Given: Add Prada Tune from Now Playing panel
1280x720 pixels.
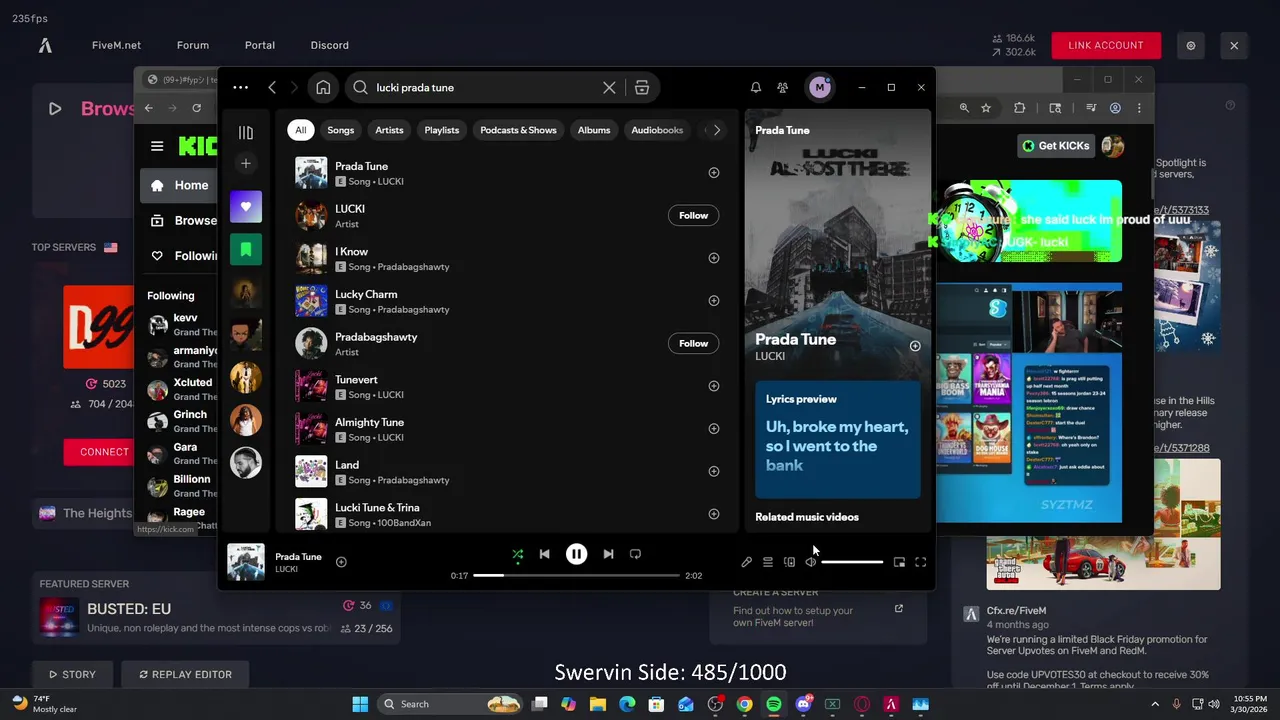Looking at the screenshot, I should pyautogui.click(x=915, y=346).
